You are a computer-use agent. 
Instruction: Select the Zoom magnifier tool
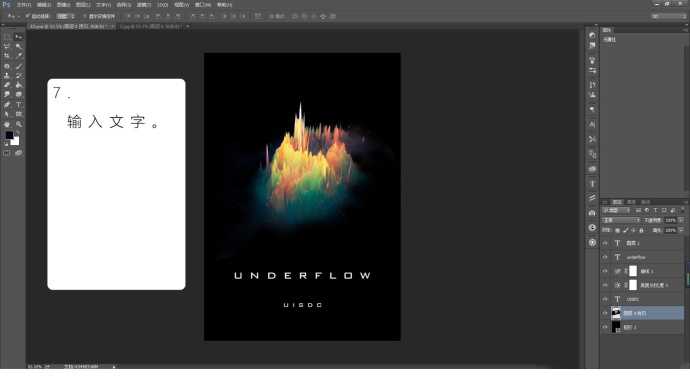[x=18, y=124]
